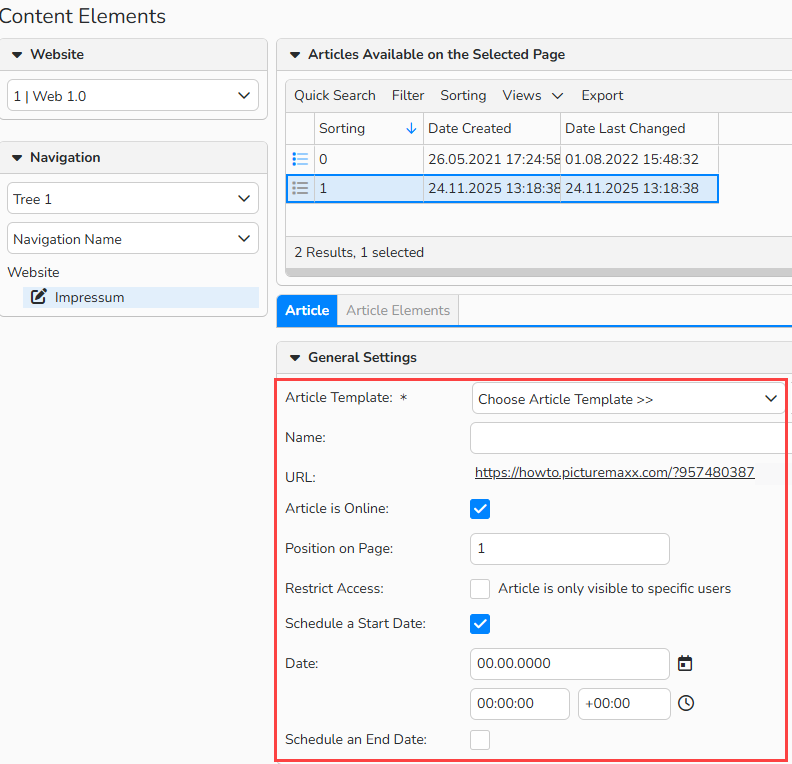Image resolution: width=792 pixels, height=764 pixels.
Task: Click the edit icon next to Impressum
Action: (x=39, y=297)
